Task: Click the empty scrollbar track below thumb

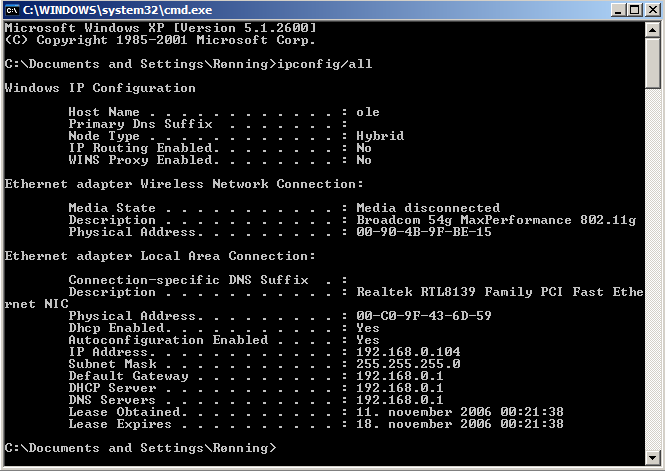Action: [652, 269]
